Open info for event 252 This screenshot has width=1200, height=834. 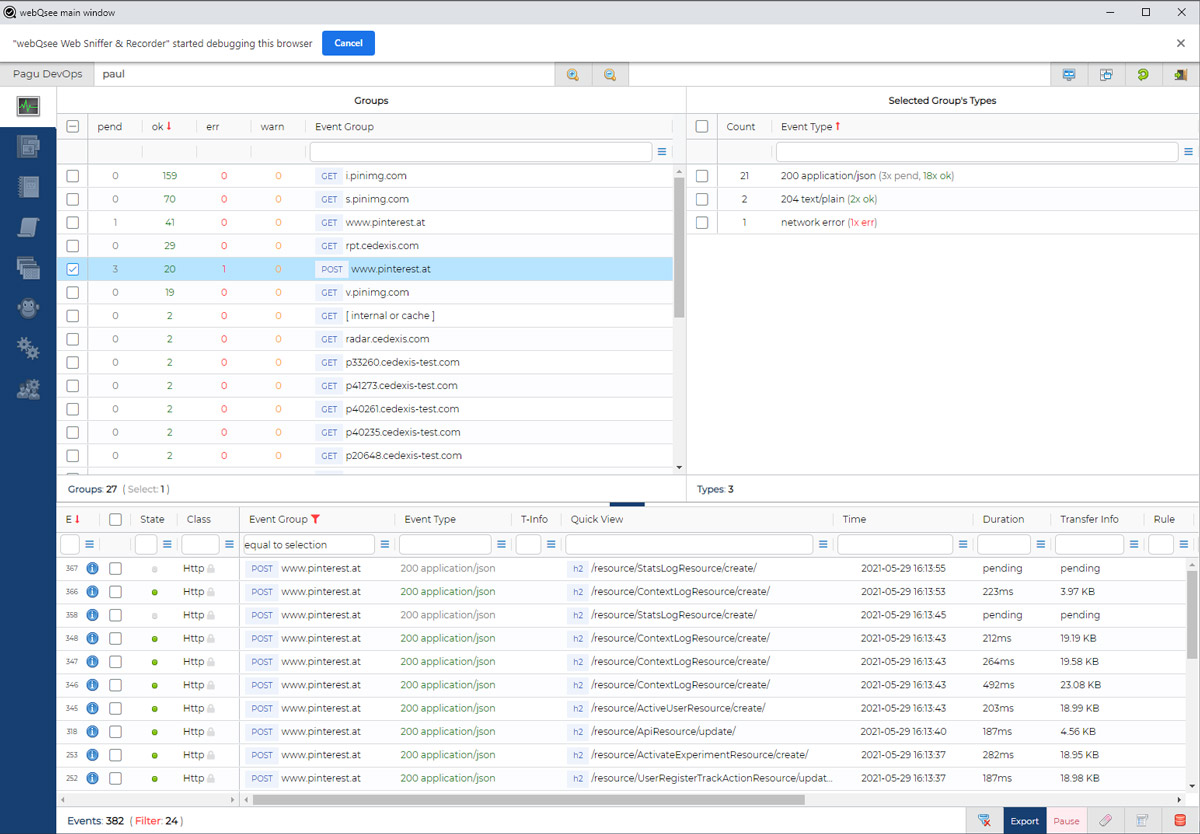click(93, 778)
